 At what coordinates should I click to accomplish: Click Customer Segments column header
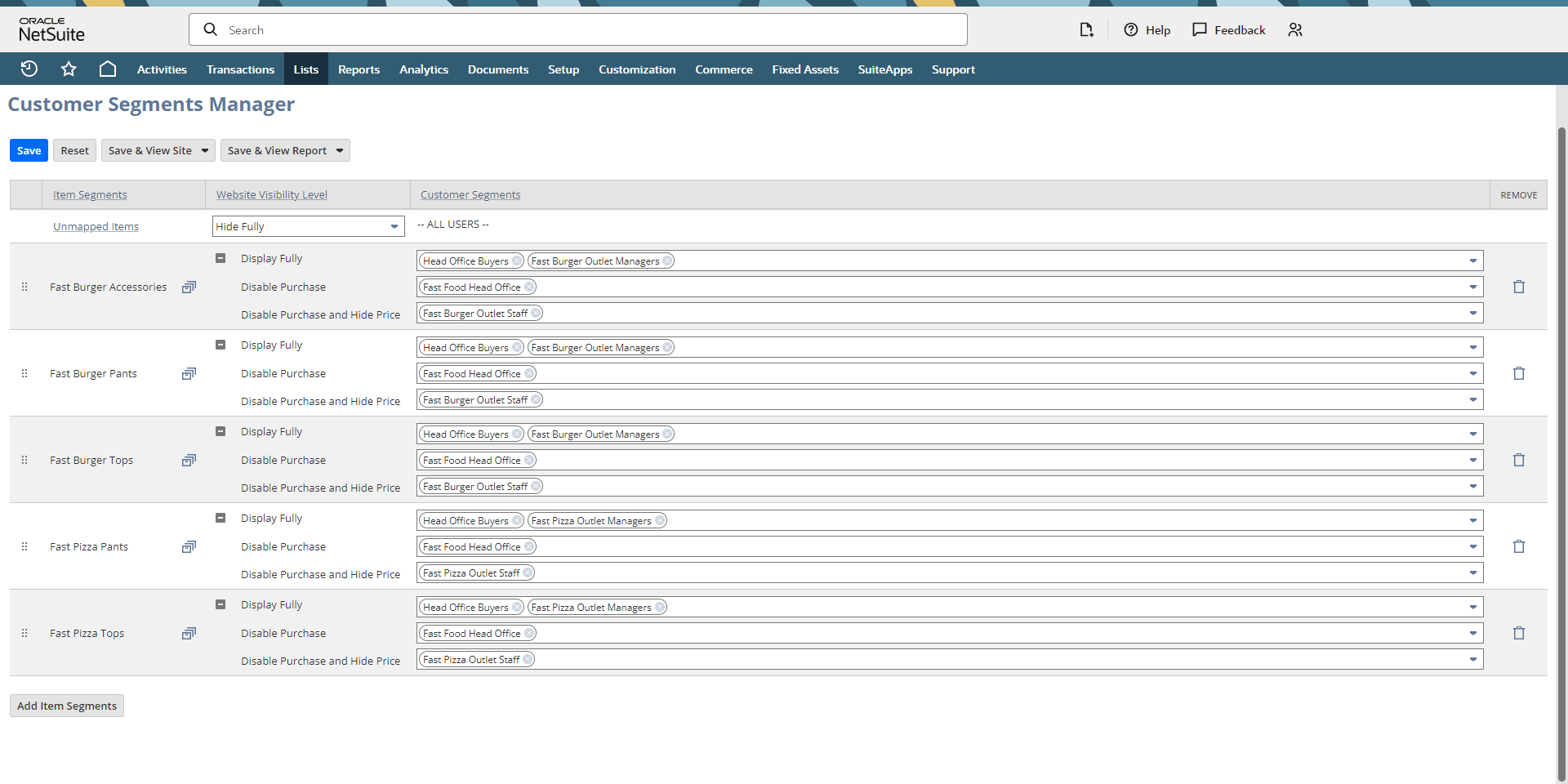tap(470, 195)
